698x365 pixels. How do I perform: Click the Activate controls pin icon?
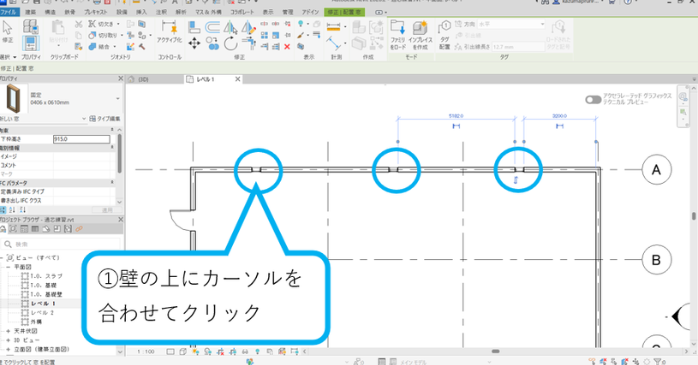169,28
